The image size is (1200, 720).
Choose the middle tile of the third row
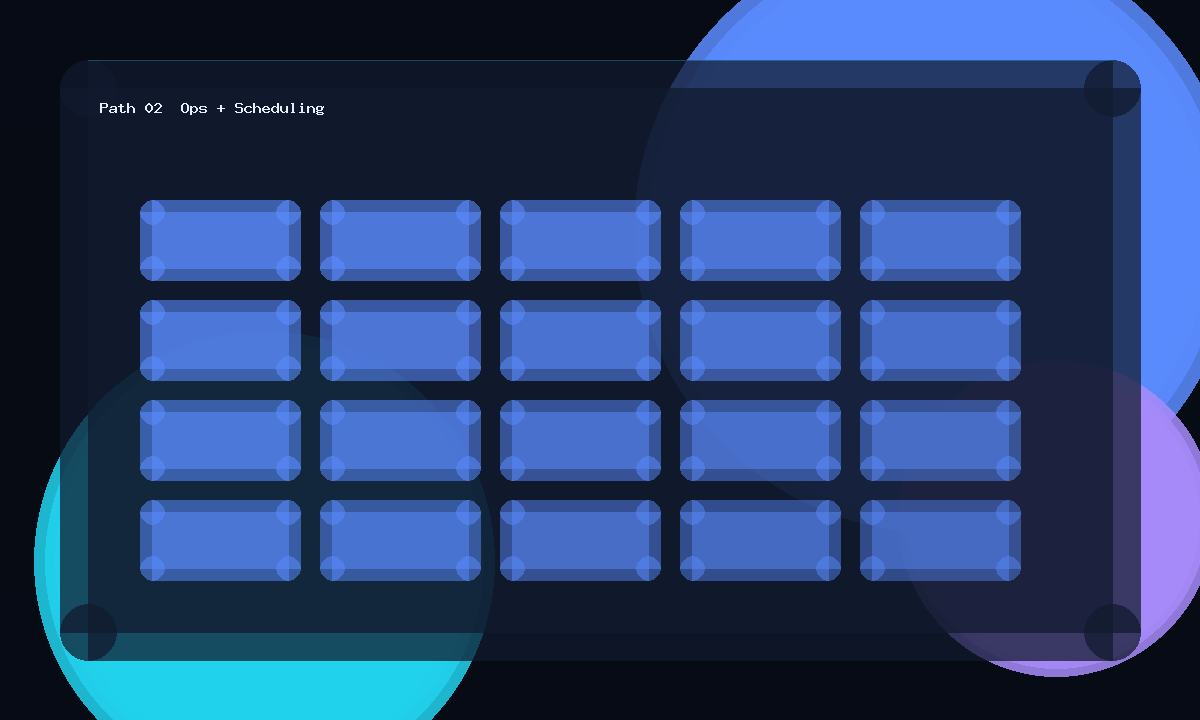tap(580, 440)
